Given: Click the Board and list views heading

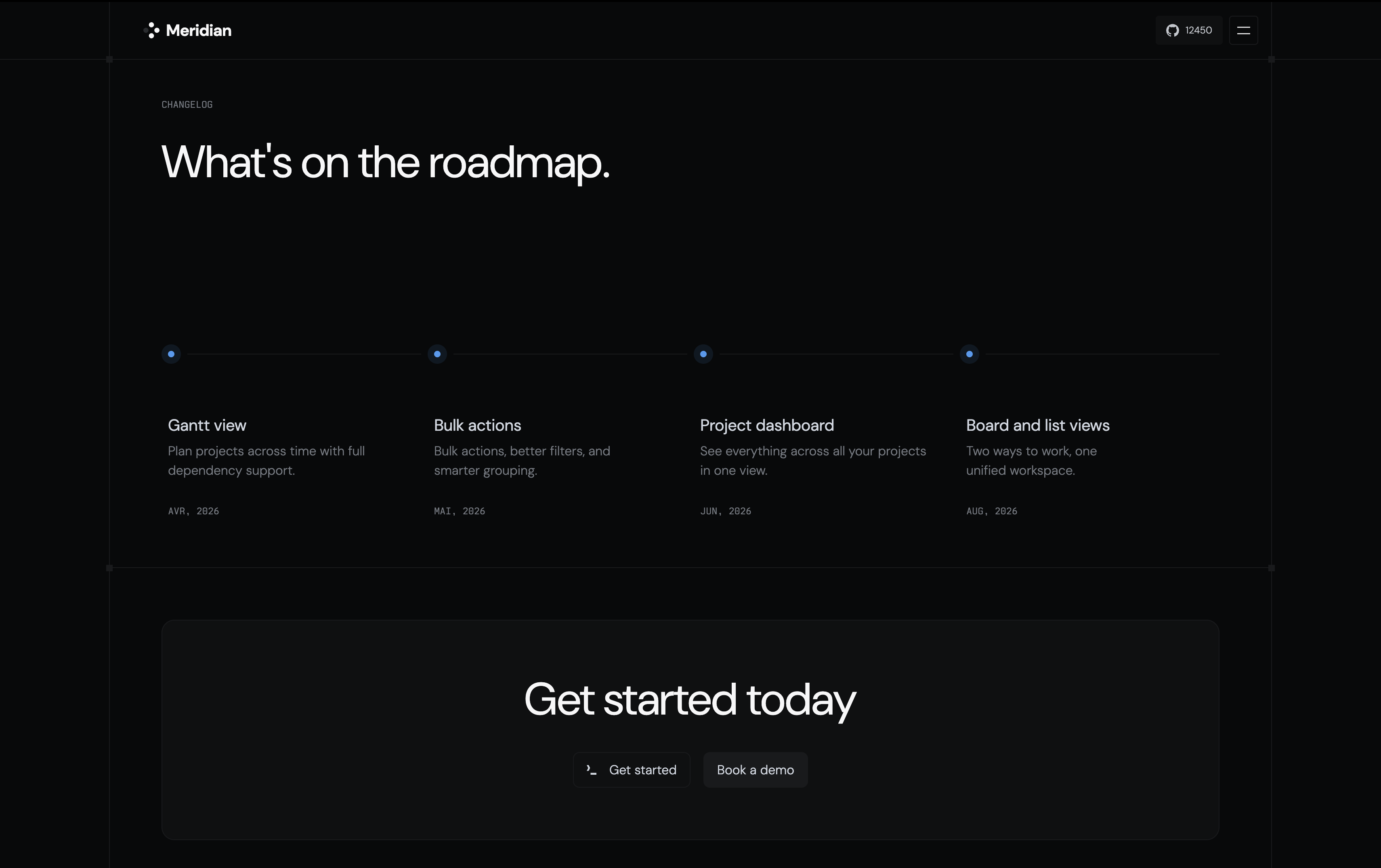Looking at the screenshot, I should (x=1037, y=426).
